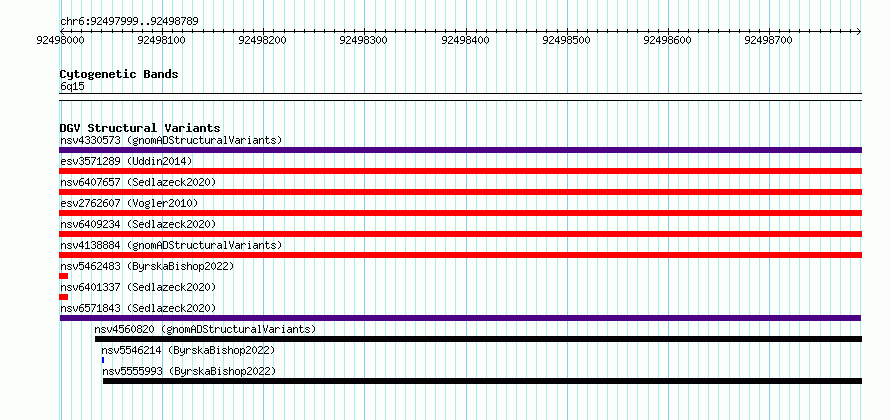Screen dimensions: 890x420
Task: Click the chr6:92497999..92498789 region label
Action: tap(129, 22)
